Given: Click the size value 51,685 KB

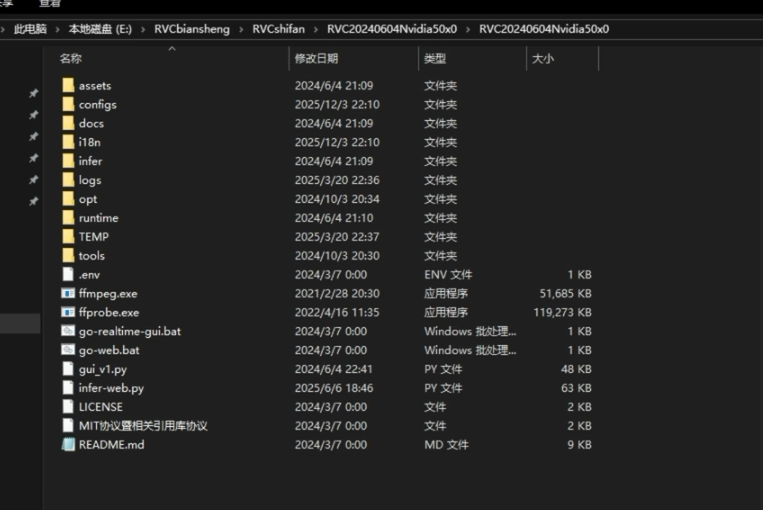Looking at the screenshot, I should click(565, 293).
